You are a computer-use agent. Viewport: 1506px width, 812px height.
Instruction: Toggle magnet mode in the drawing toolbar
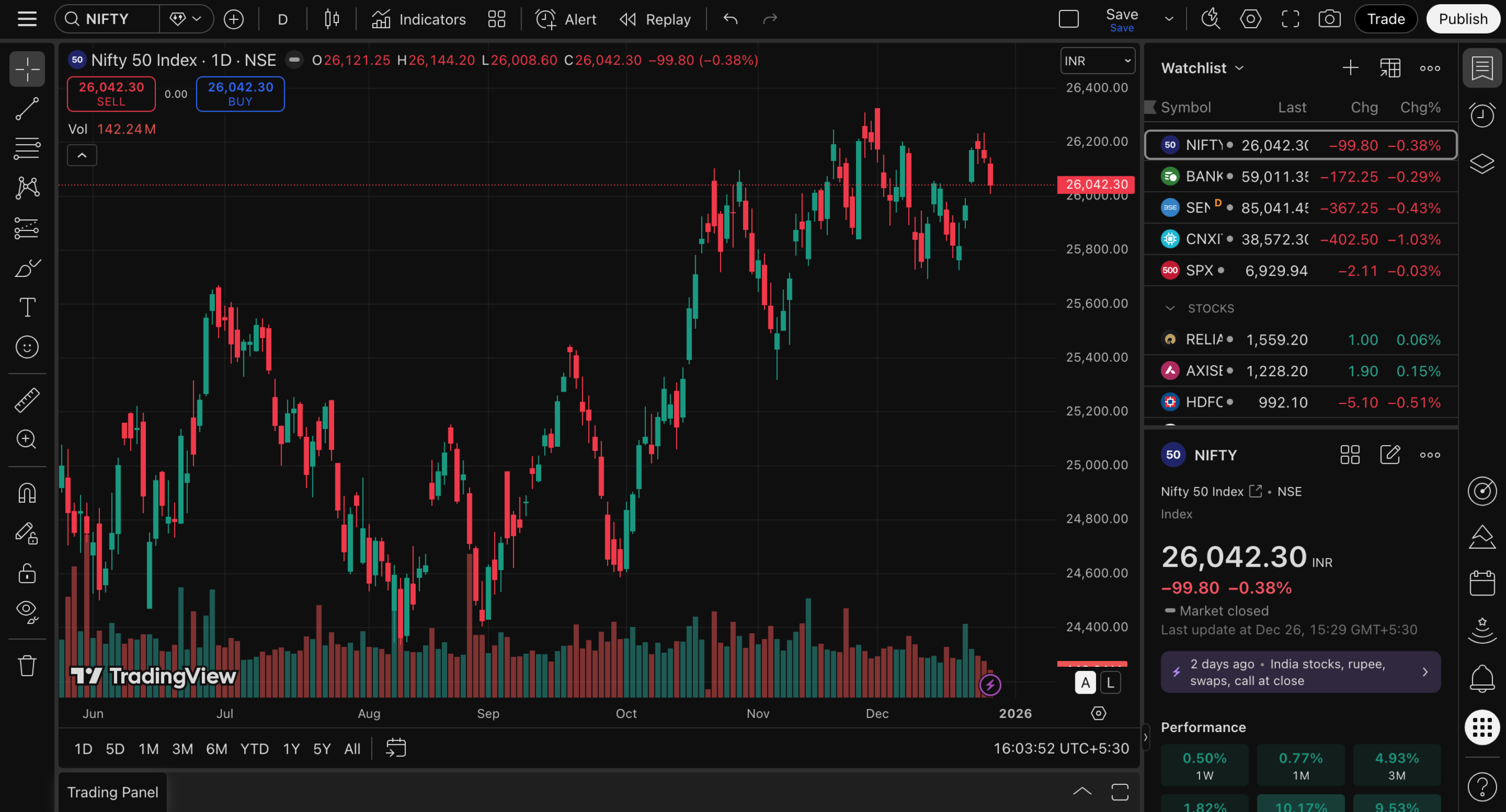26,493
